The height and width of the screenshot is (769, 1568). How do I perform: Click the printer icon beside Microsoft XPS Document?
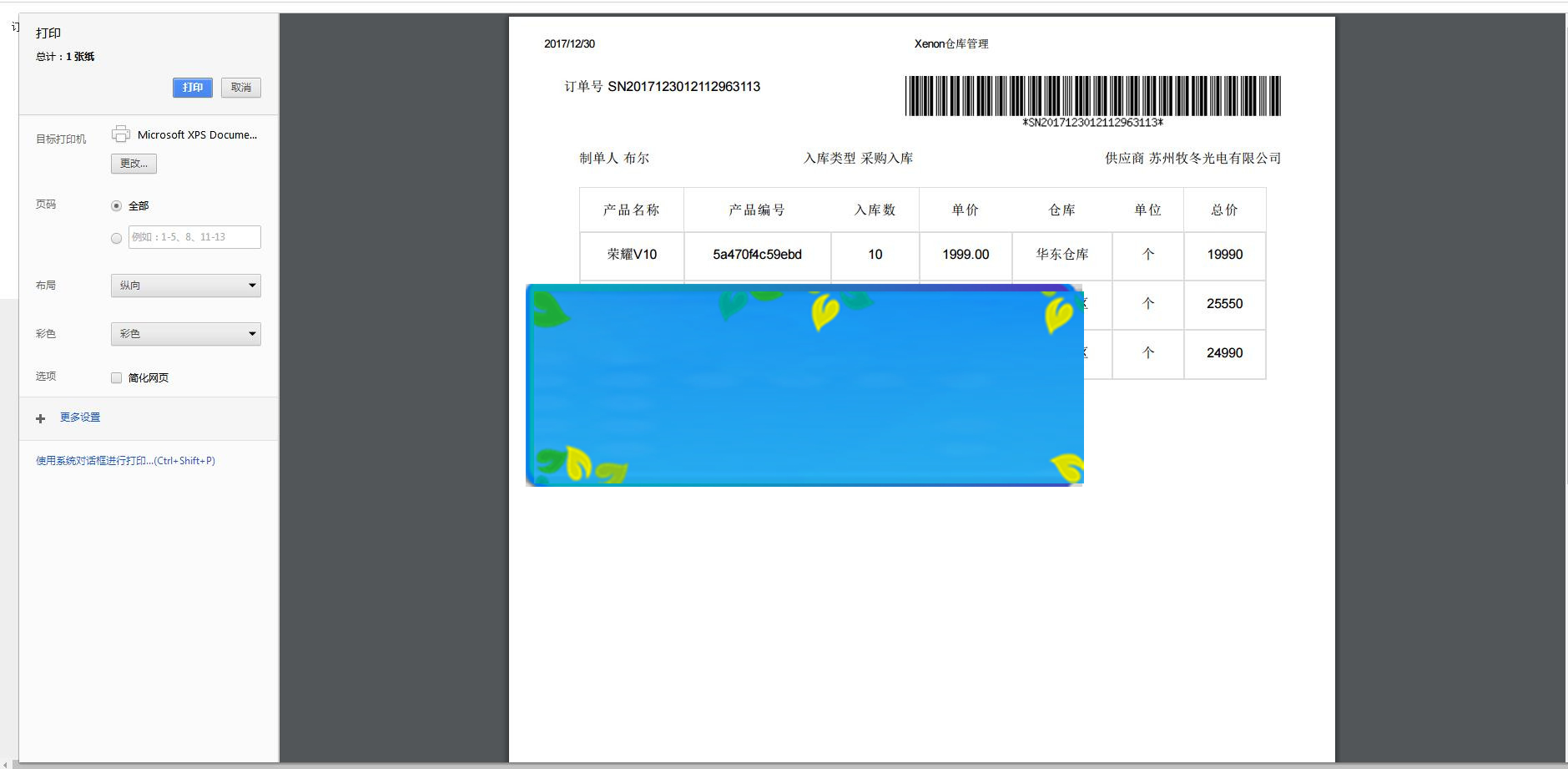click(121, 133)
